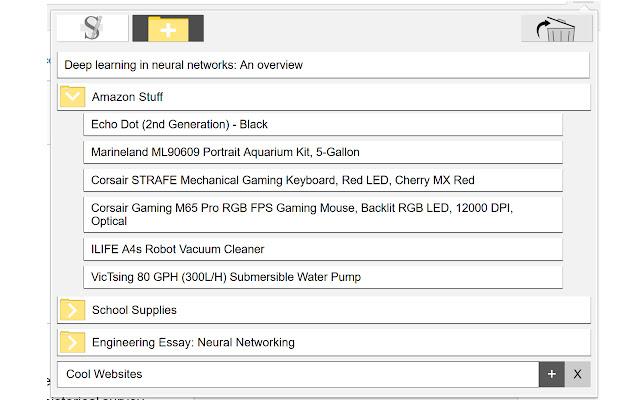Expand the School Supplies folder

(x=72, y=310)
